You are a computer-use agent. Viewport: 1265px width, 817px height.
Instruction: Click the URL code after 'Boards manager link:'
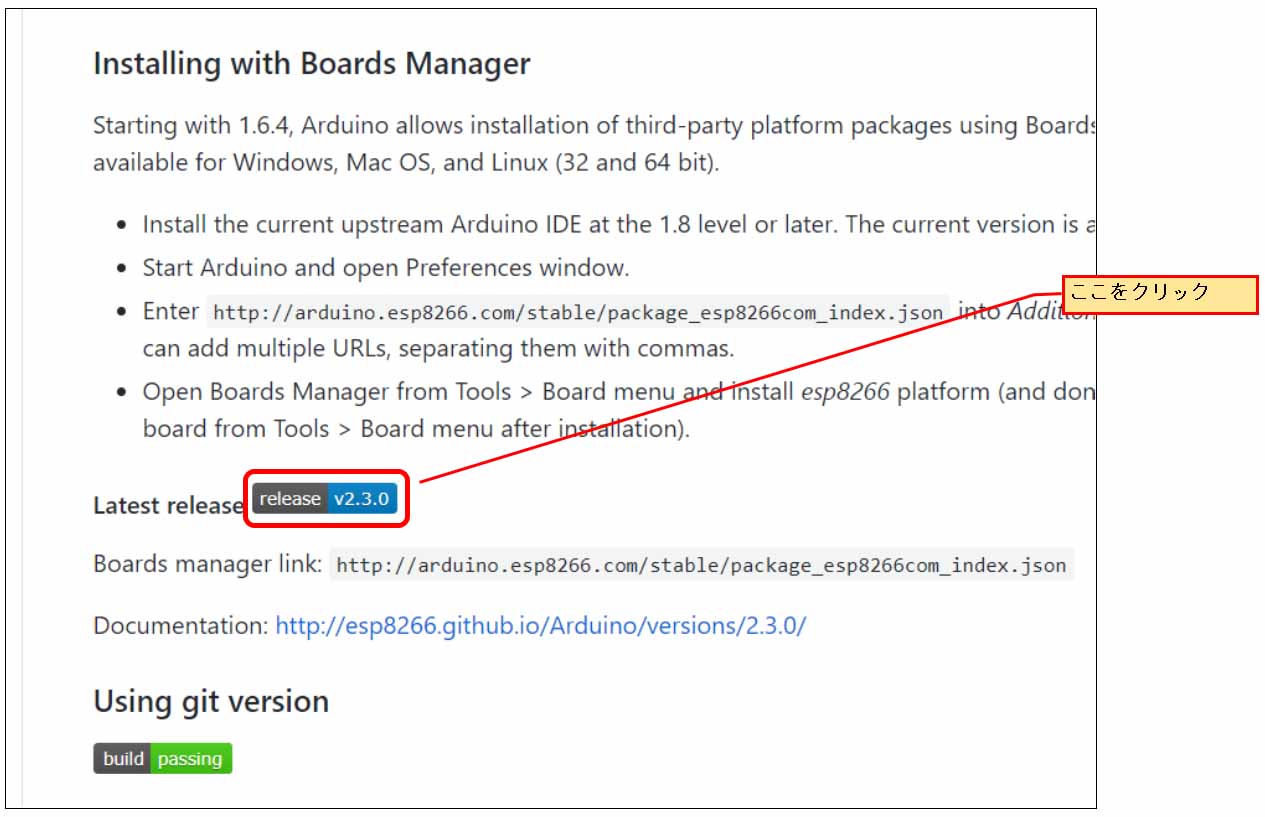coord(702,565)
